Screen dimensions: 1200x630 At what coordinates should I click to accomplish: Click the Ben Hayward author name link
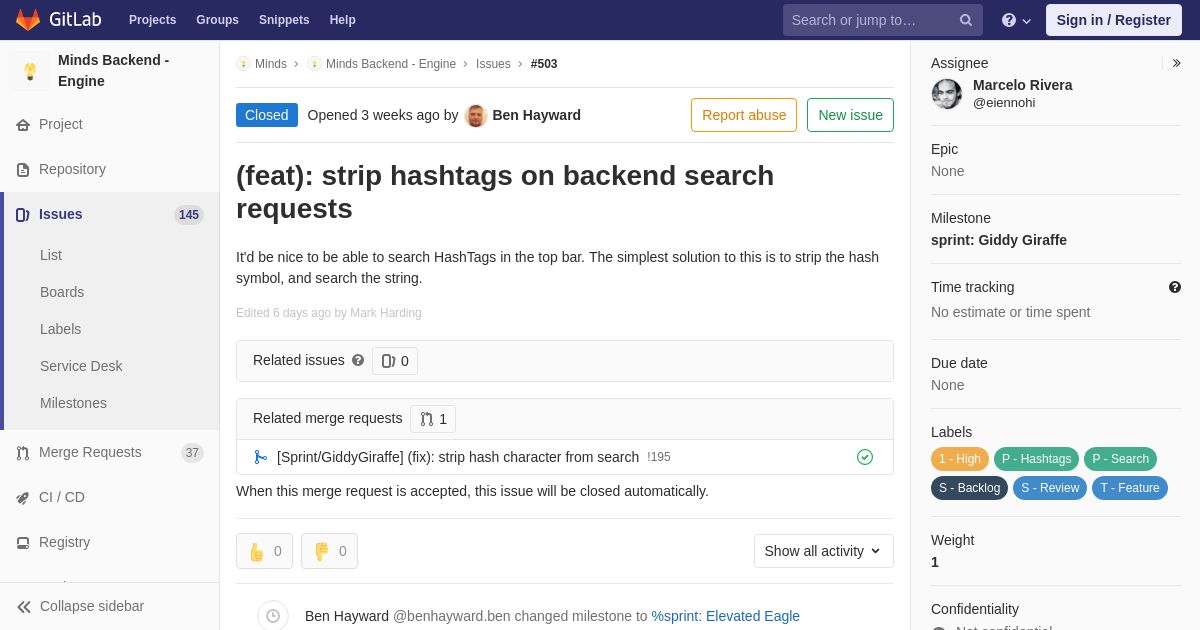click(x=537, y=115)
